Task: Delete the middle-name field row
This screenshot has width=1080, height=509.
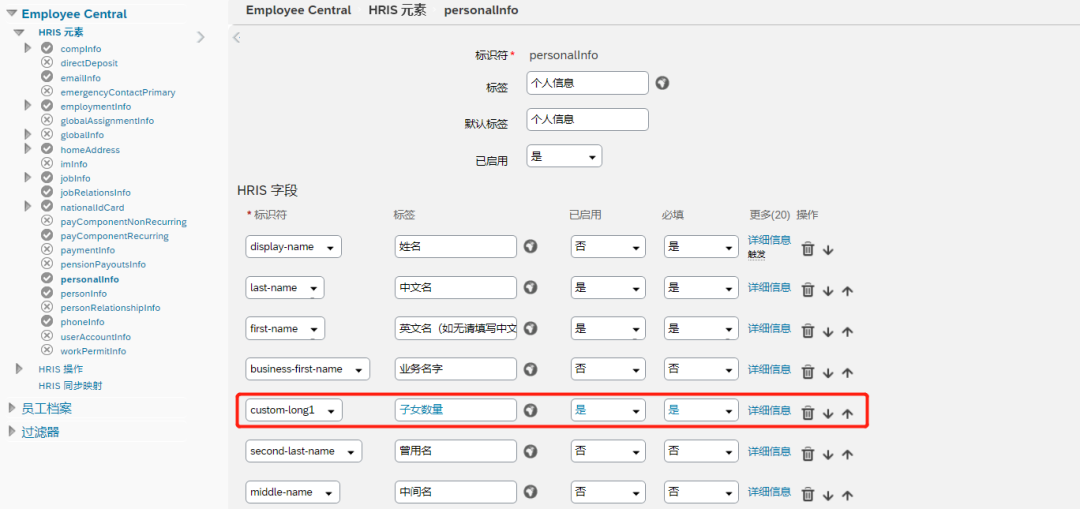Action: click(x=809, y=495)
